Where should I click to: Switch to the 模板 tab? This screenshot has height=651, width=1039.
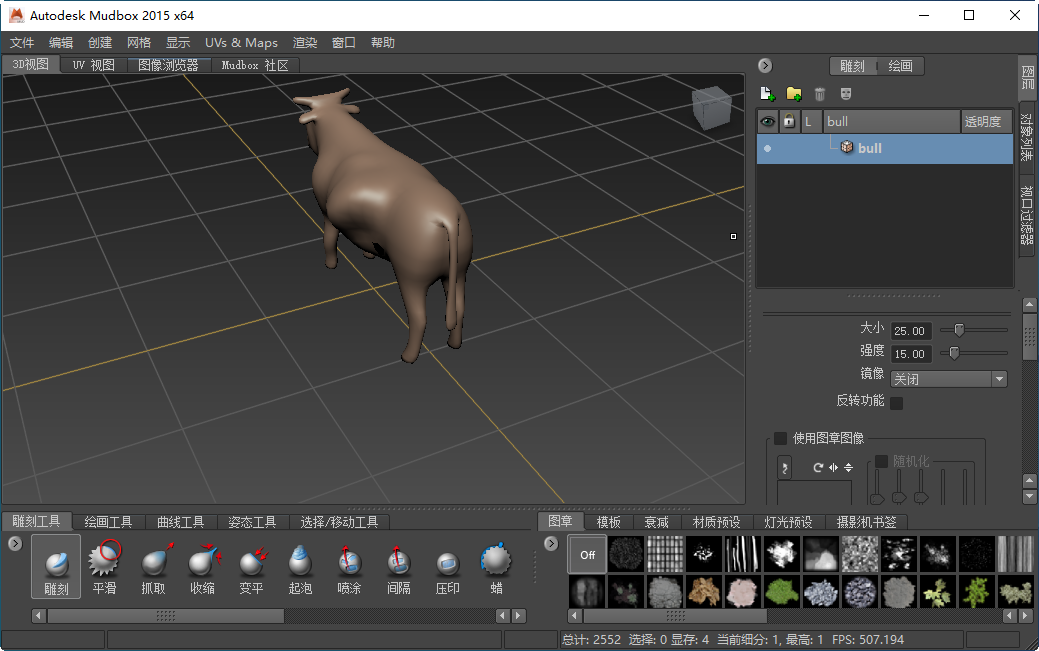pyautogui.click(x=608, y=522)
